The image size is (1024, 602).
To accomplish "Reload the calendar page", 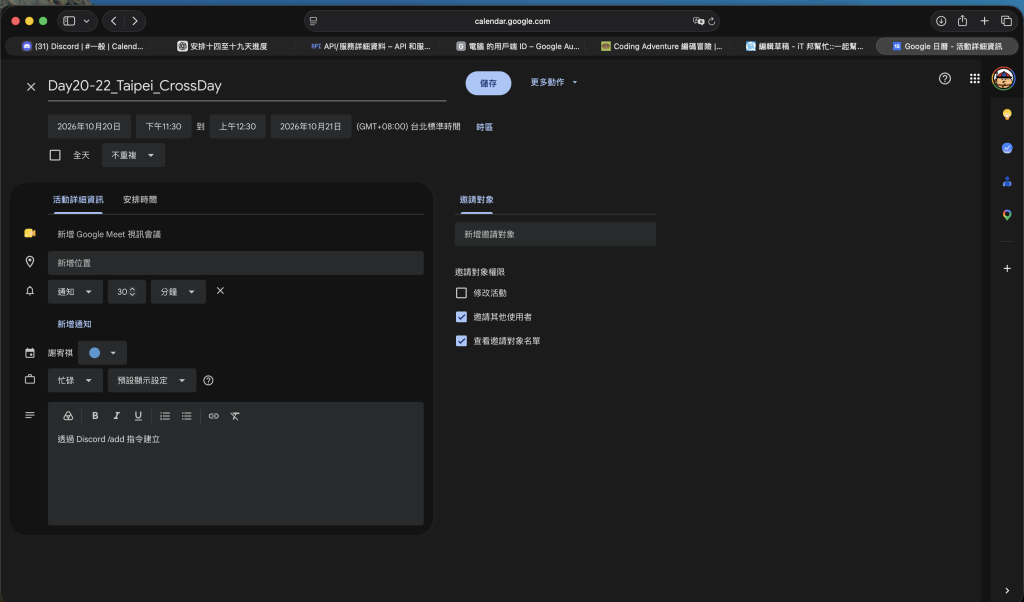I will coord(712,21).
